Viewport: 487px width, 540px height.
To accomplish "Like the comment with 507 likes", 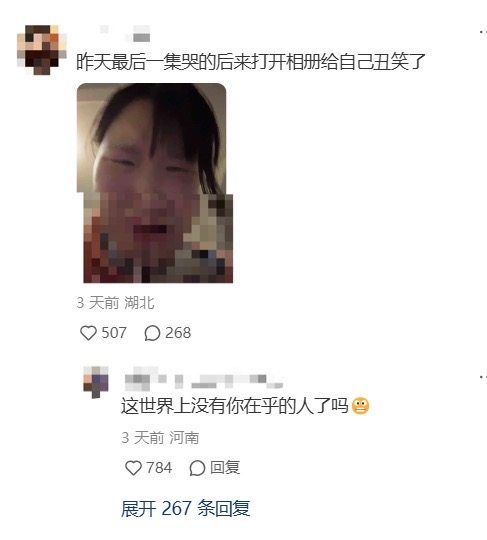I will 88,333.
